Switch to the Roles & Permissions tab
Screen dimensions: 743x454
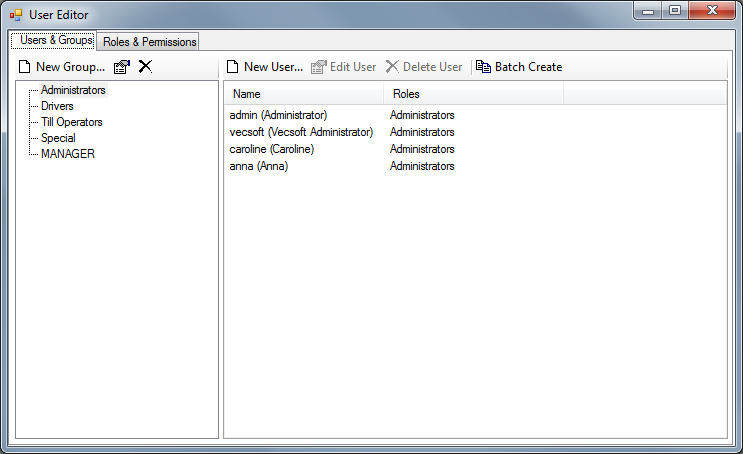coord(149,42)
